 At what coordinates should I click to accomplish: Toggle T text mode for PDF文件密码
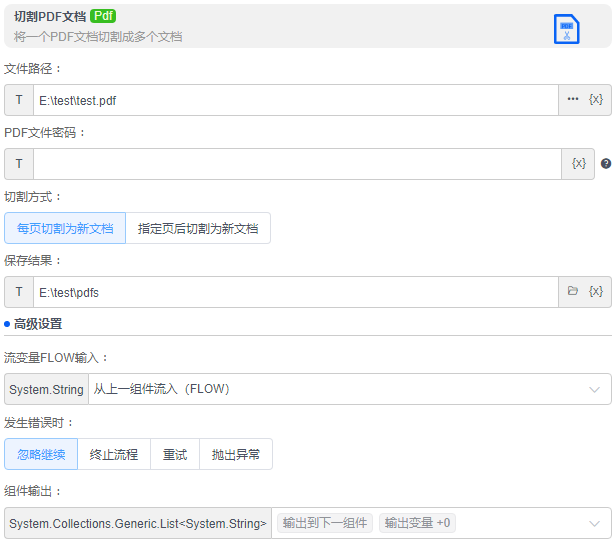click(19, 164)
